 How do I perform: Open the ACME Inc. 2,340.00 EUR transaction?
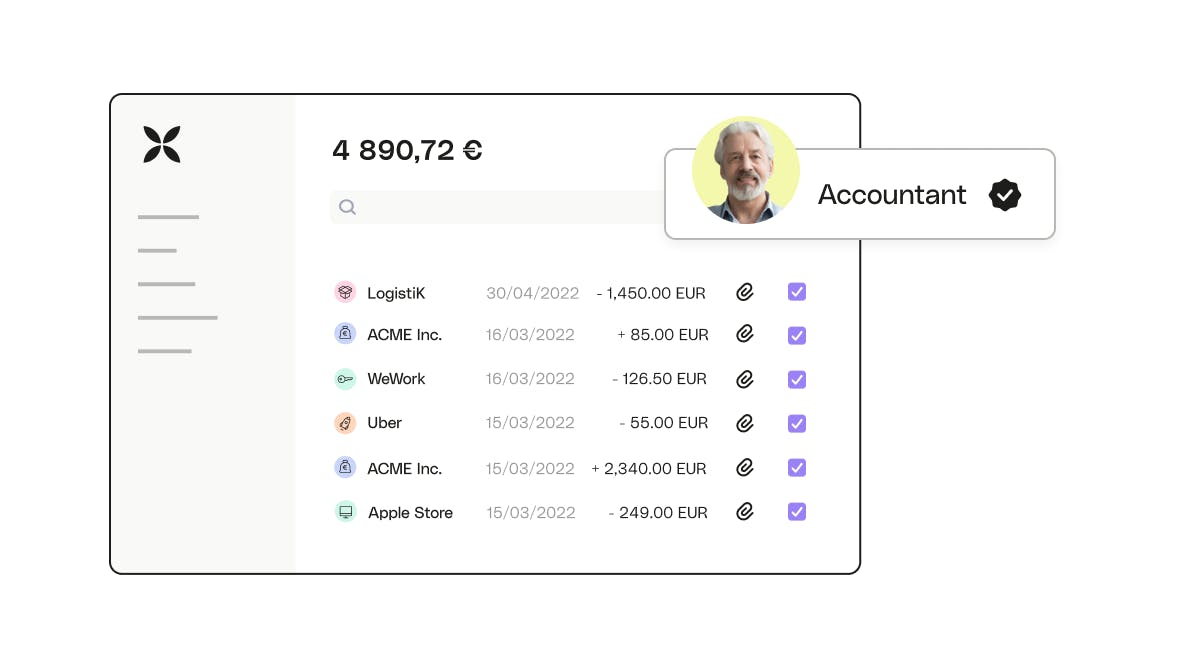pos(404,468)
